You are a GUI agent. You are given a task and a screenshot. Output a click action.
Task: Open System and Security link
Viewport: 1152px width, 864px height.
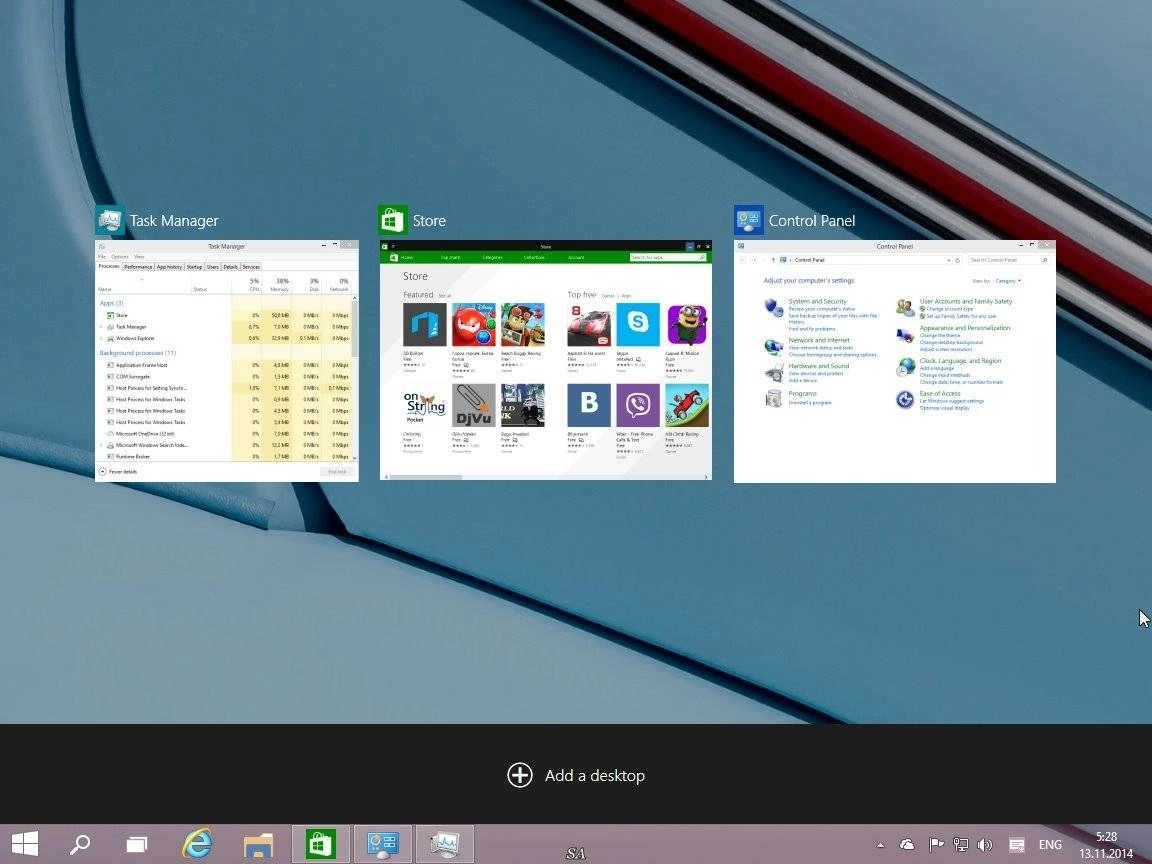coord(818,301)
